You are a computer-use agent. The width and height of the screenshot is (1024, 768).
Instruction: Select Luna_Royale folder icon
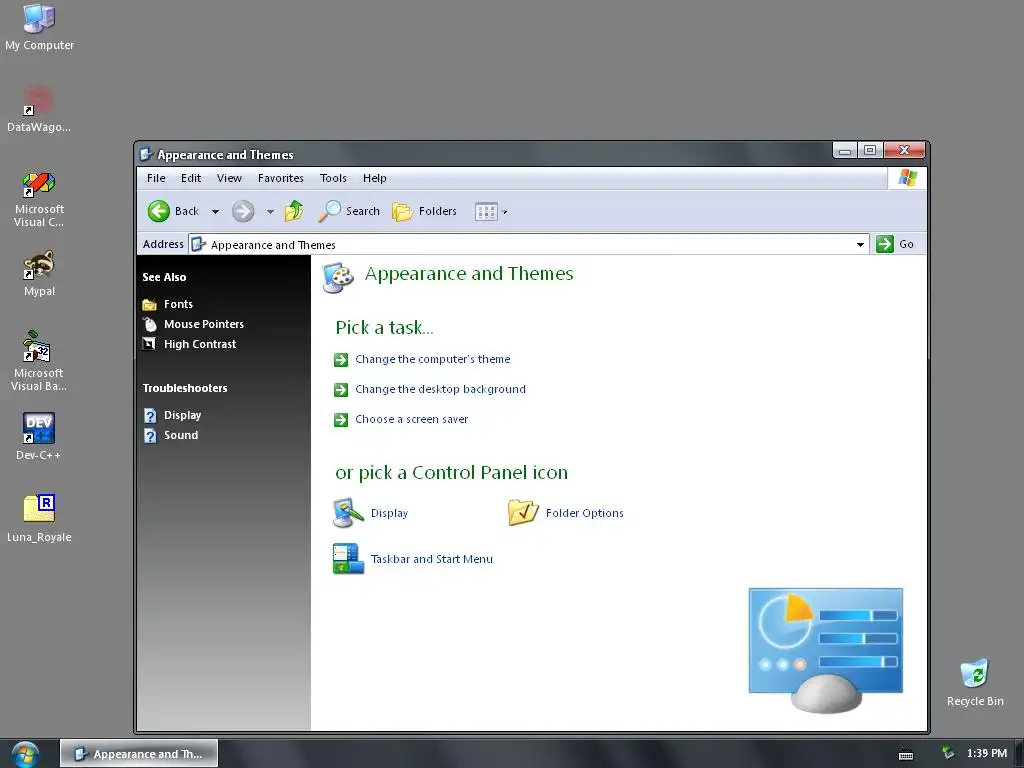39,519
